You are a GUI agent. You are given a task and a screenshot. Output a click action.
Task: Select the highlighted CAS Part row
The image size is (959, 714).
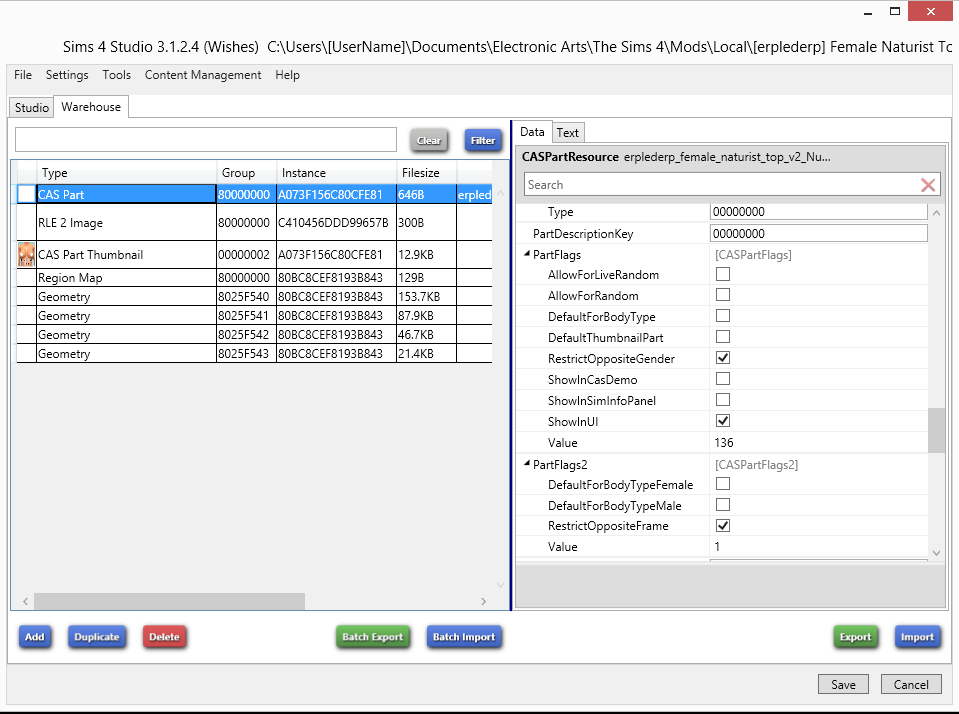click(254, 194)
